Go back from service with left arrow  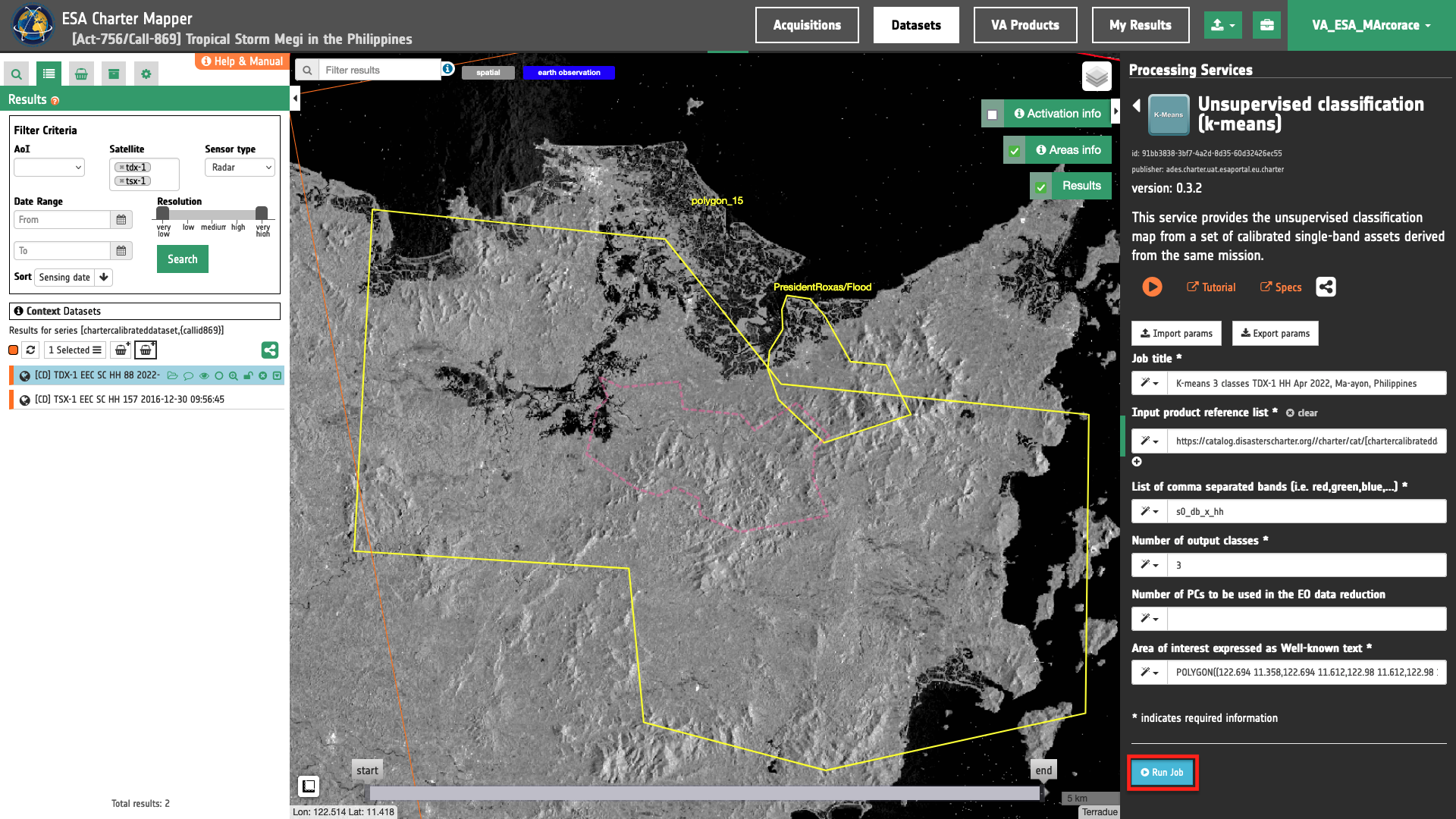tap(1137, 105)
